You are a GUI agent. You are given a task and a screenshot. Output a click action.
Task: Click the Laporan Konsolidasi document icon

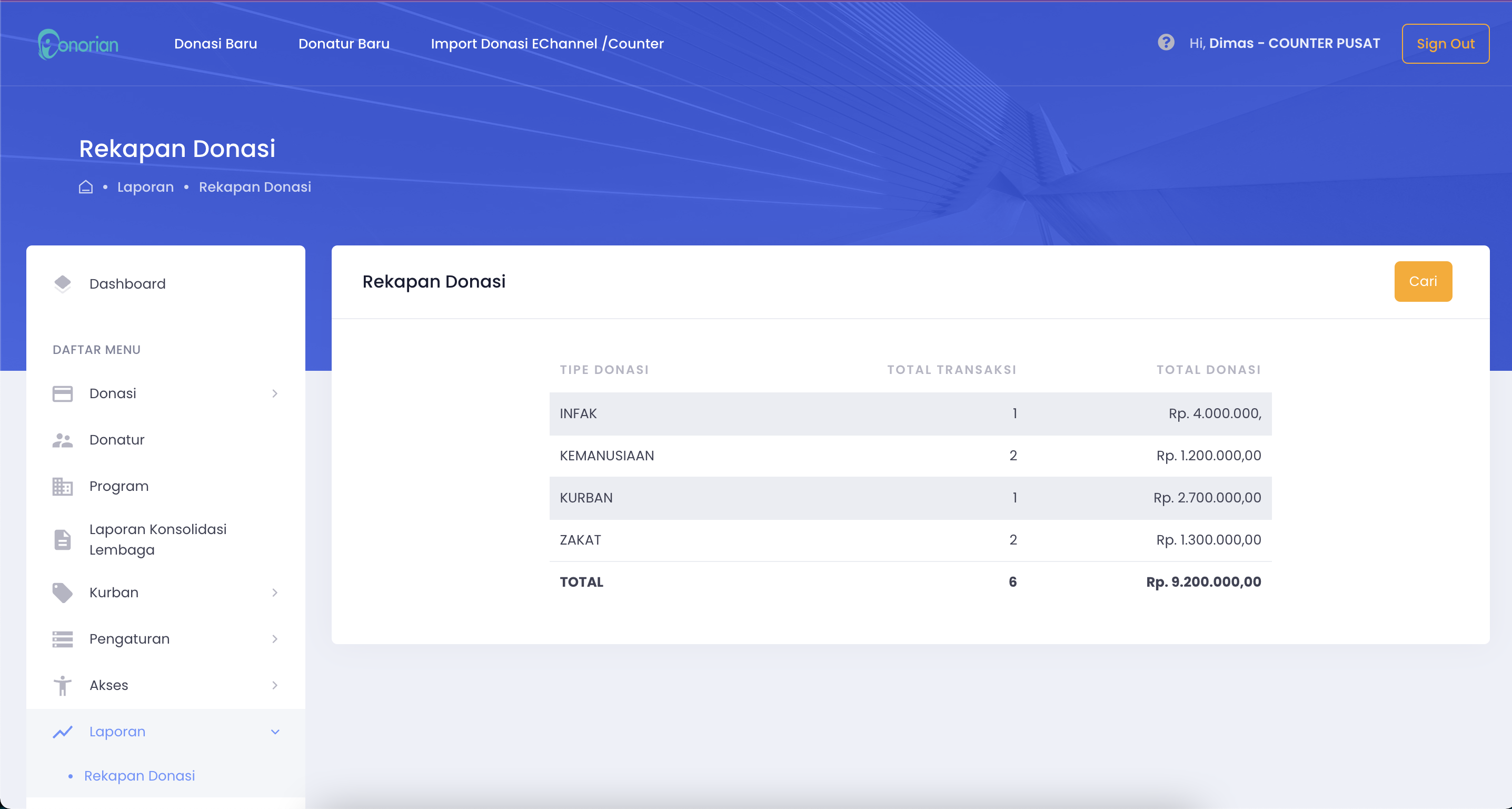click(62, 539)
